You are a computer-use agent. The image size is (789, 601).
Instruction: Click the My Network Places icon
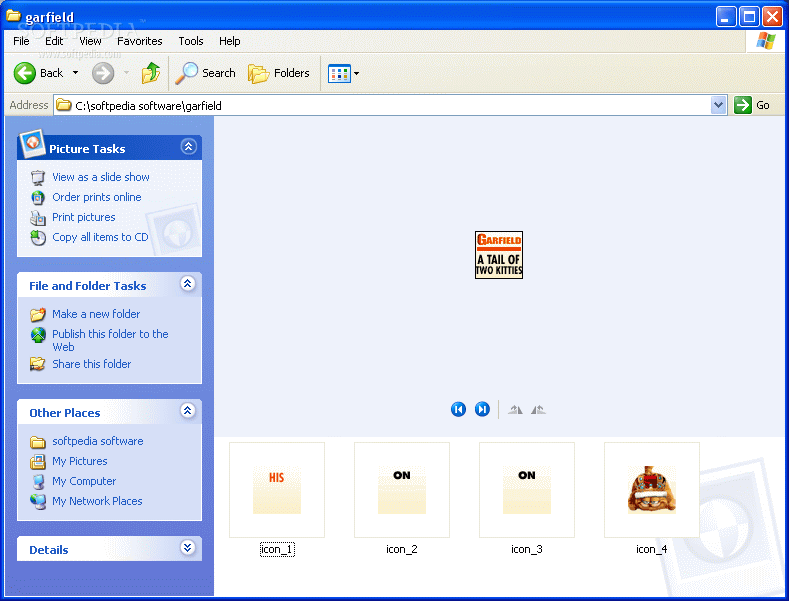click(x=38, y=501)
